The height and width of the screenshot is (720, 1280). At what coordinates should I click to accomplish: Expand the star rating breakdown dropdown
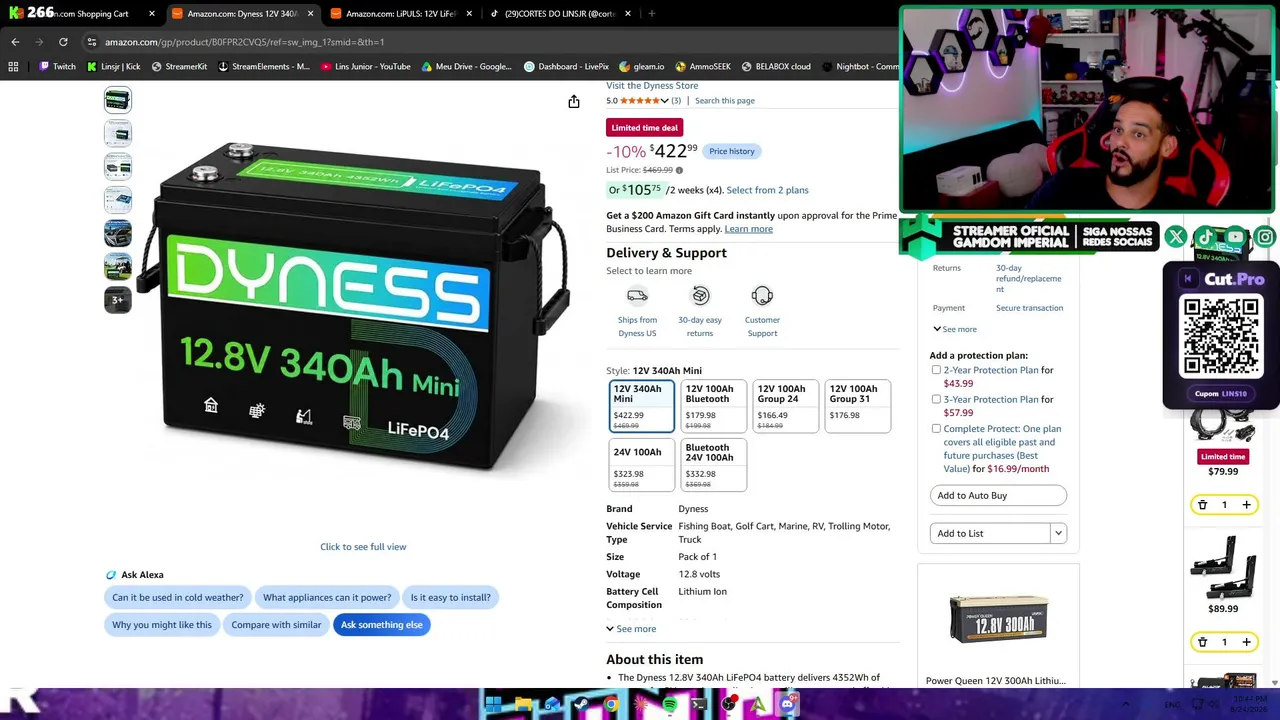664,101
